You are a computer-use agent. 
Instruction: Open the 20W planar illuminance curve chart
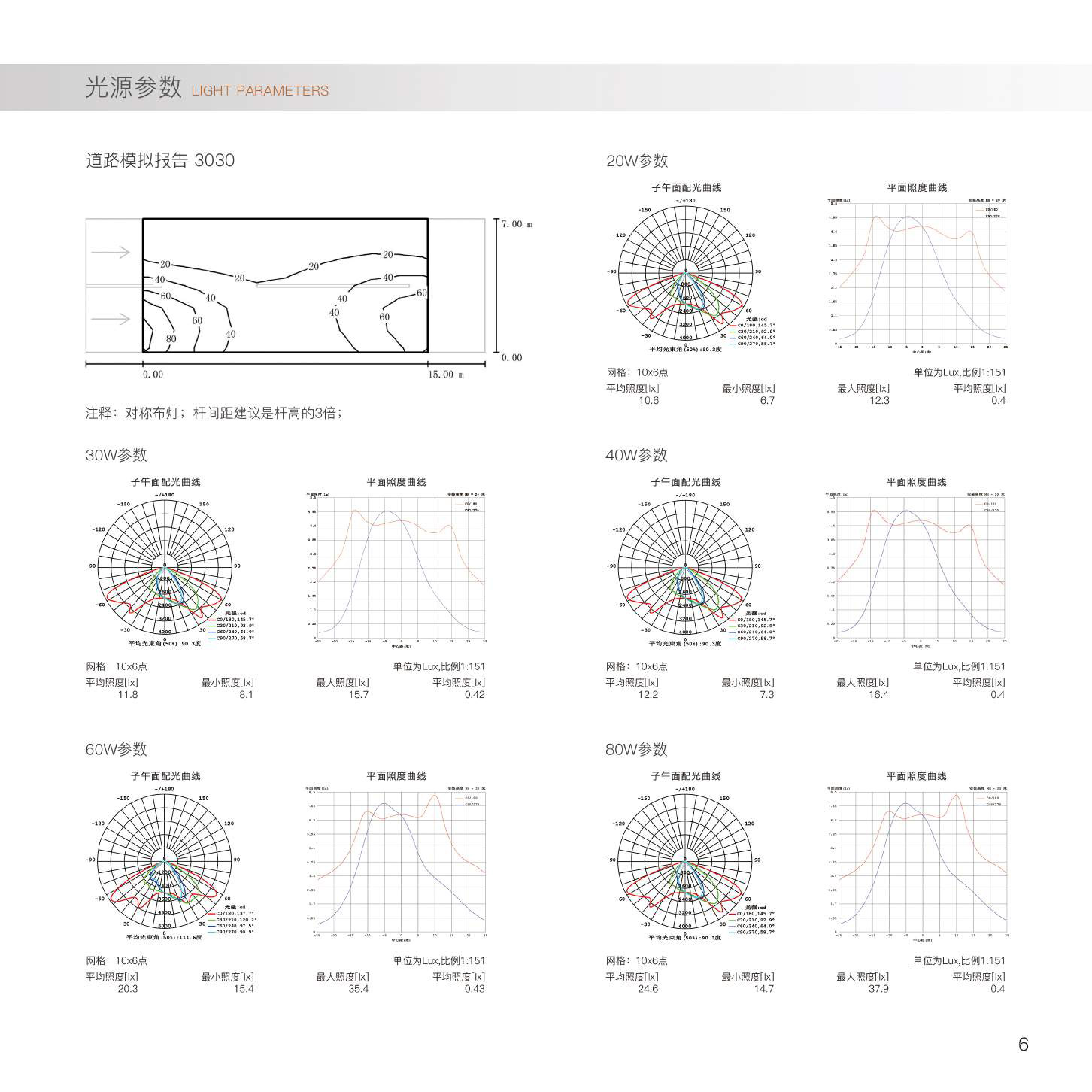(x=917, y=275)
